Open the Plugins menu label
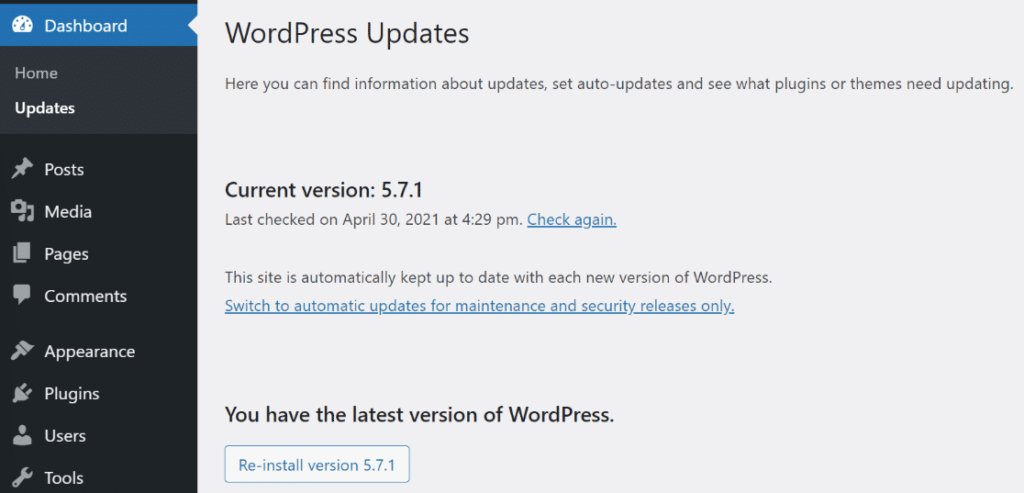 tap(72, 394)
